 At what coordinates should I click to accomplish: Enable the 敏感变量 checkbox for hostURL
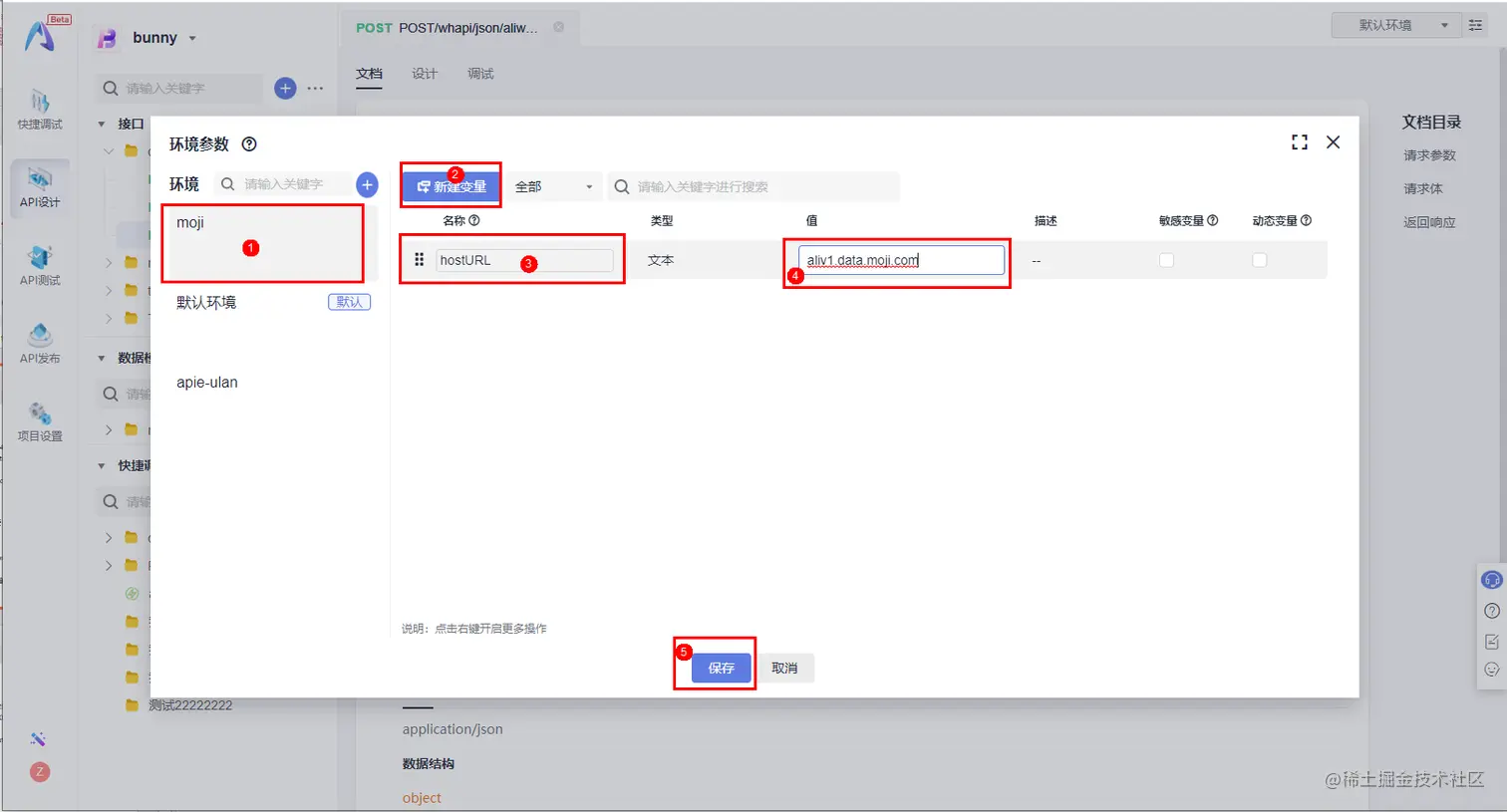1166,260
